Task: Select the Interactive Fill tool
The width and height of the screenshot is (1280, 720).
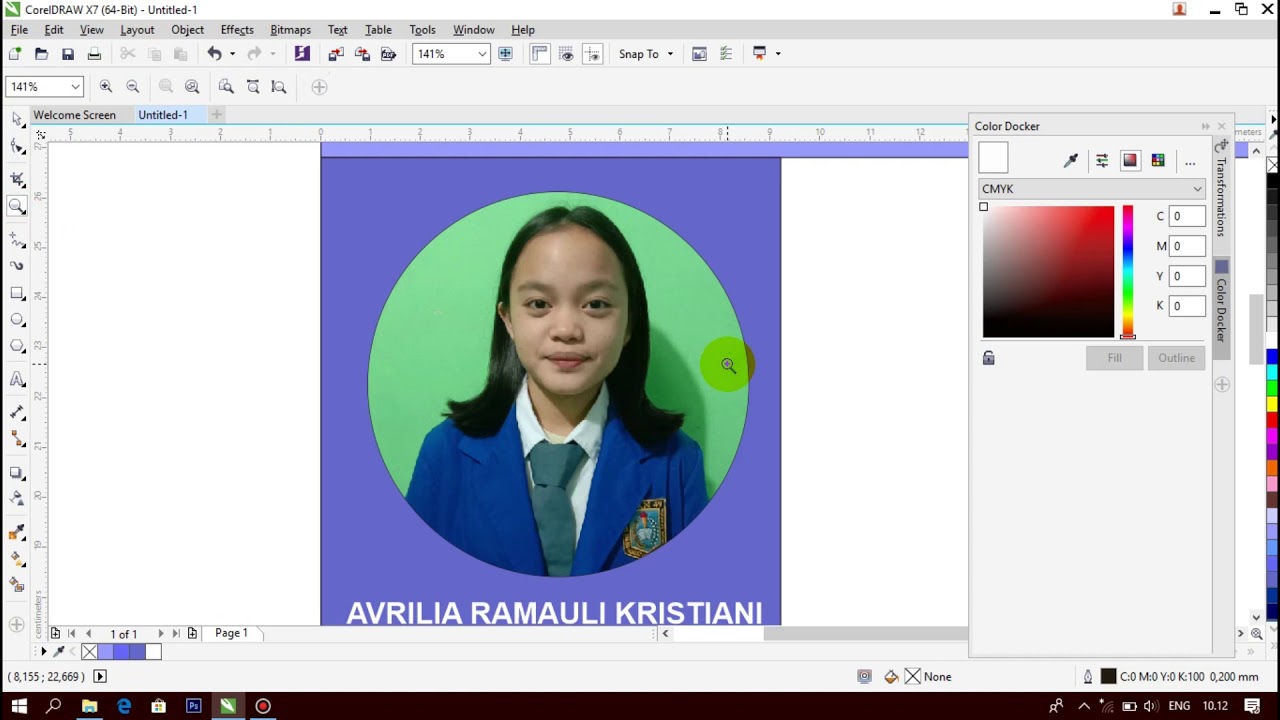Action: (17, 558)
